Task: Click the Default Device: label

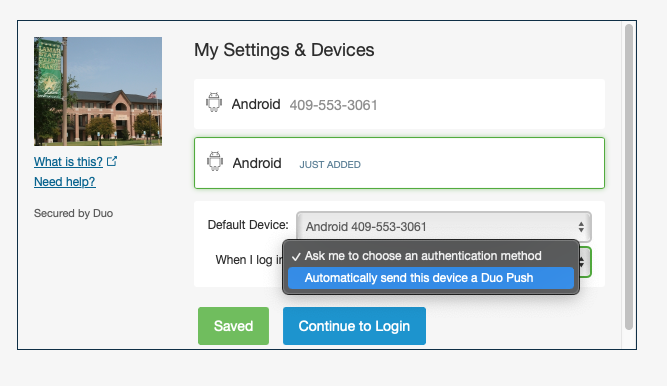Action: (x=248, y=225)
